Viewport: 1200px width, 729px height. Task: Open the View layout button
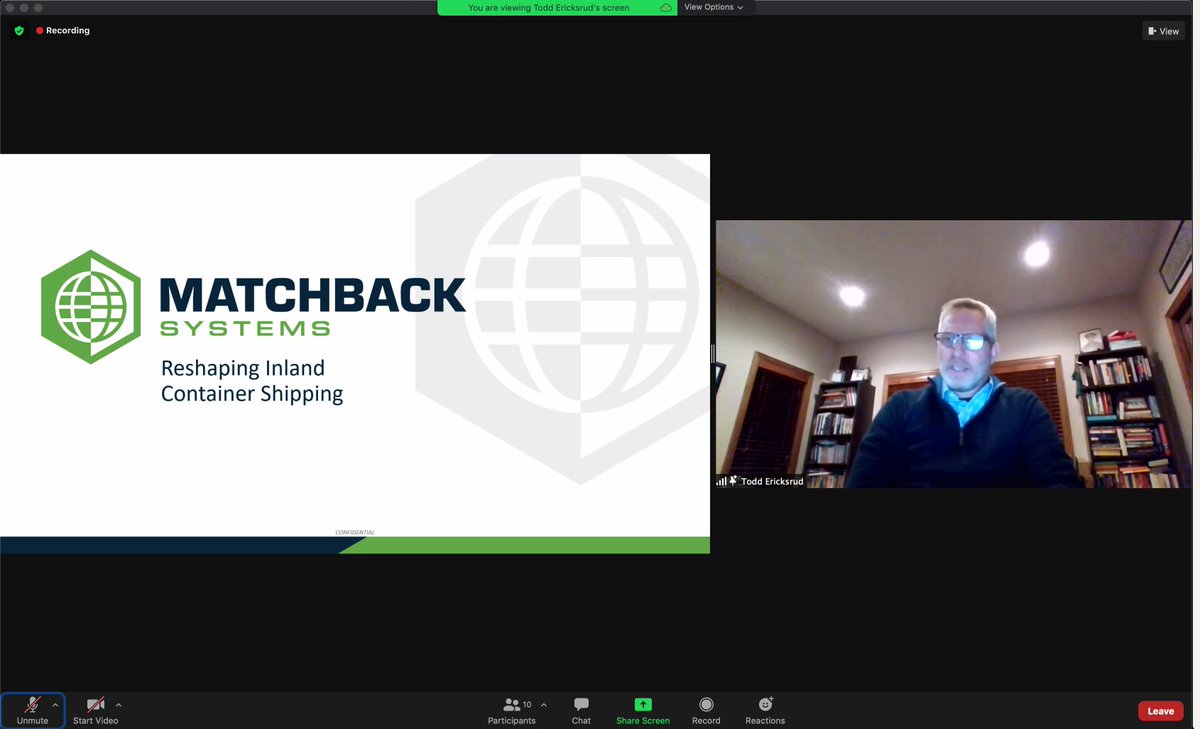pos(1164,31)
